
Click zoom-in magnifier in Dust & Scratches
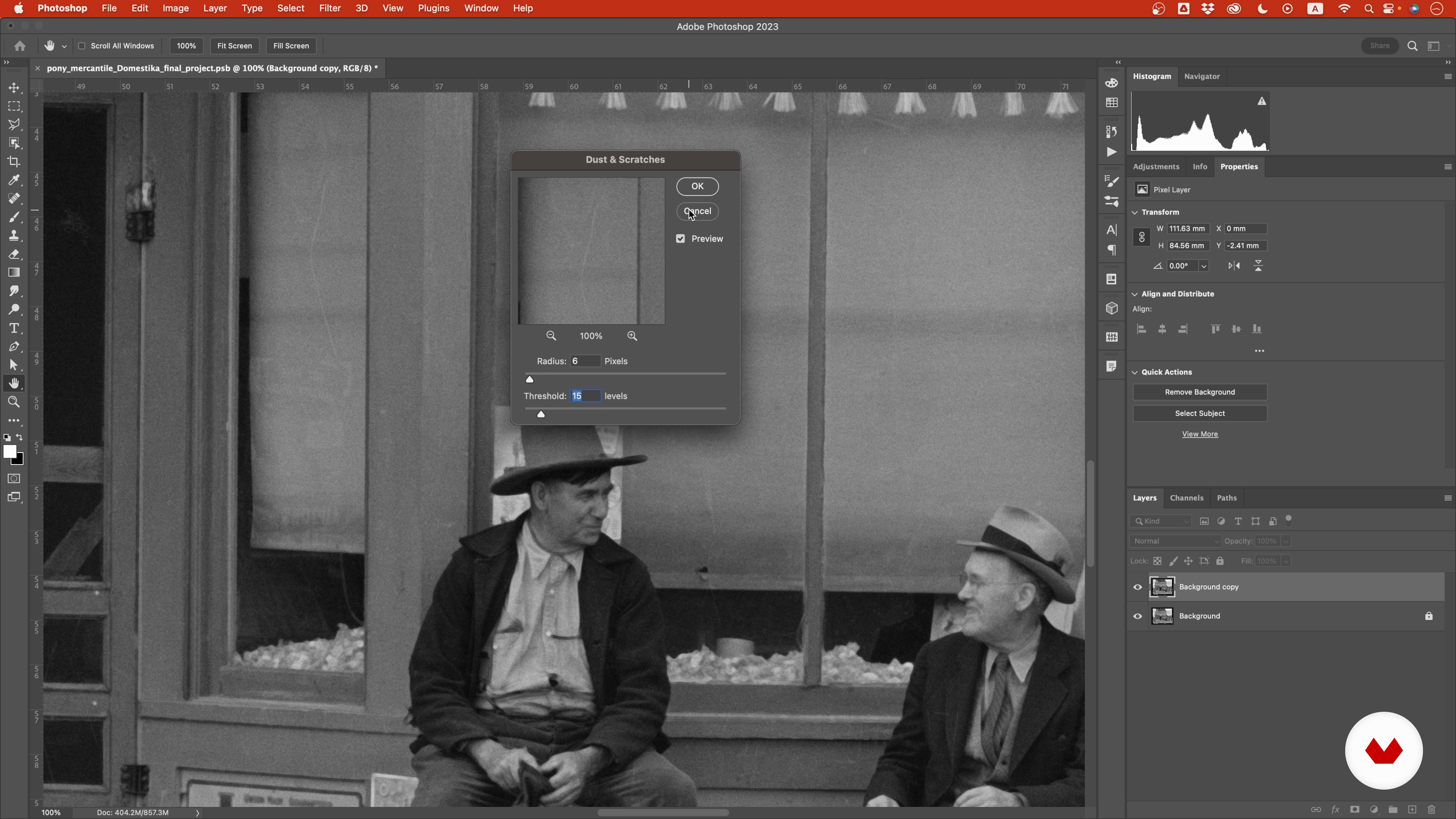pyautogui.click(x=632, y=336)
